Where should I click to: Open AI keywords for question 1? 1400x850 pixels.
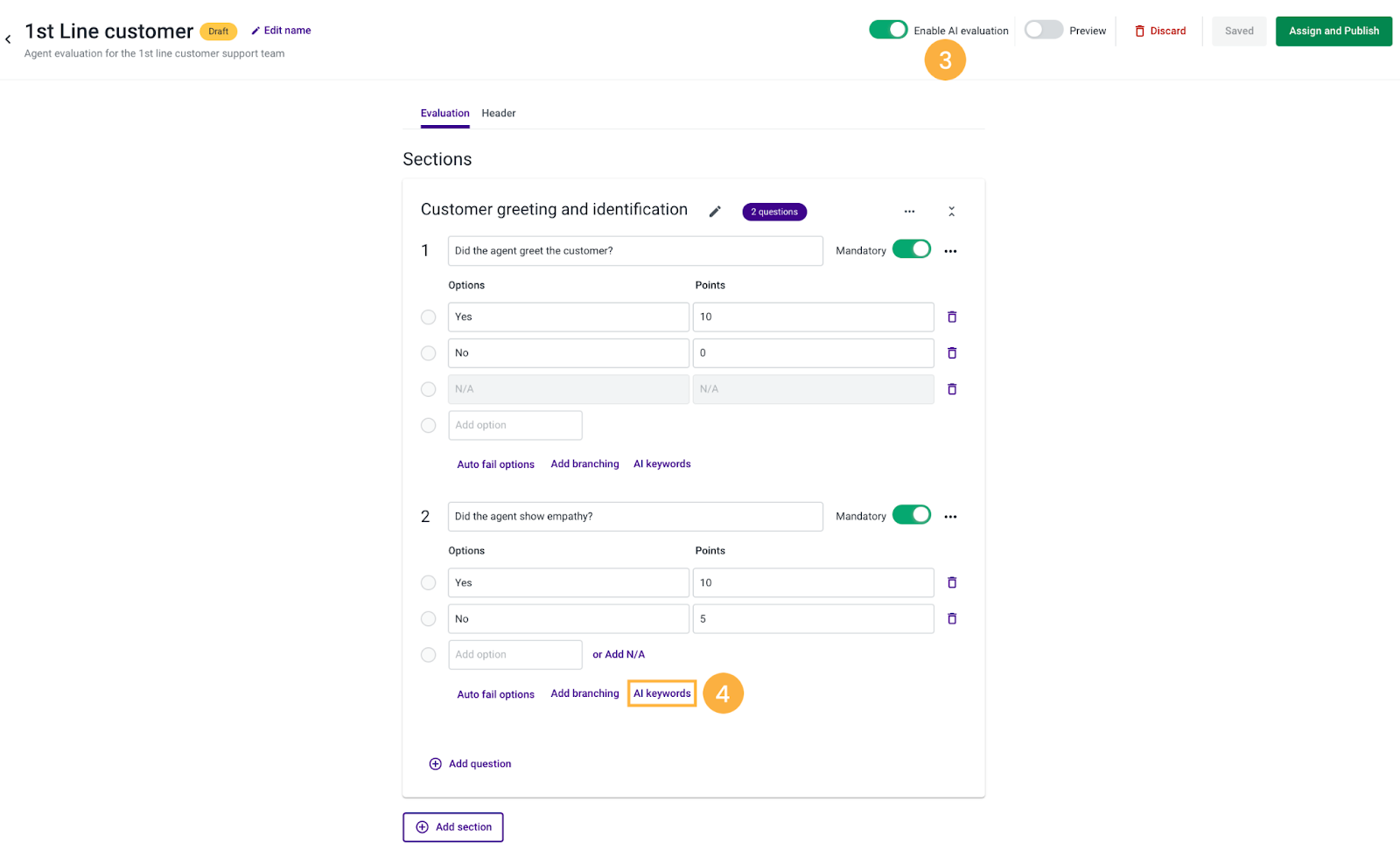point(661,464)
